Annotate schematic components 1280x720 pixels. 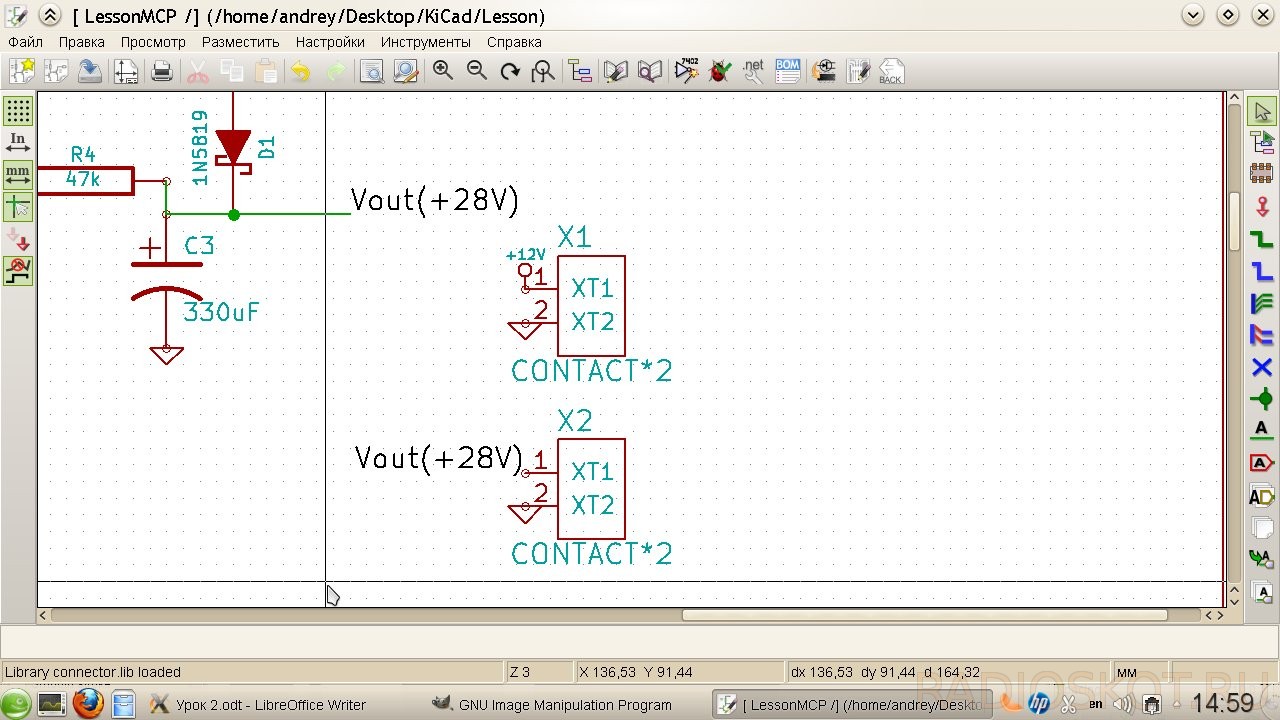[x=686, y=71]
